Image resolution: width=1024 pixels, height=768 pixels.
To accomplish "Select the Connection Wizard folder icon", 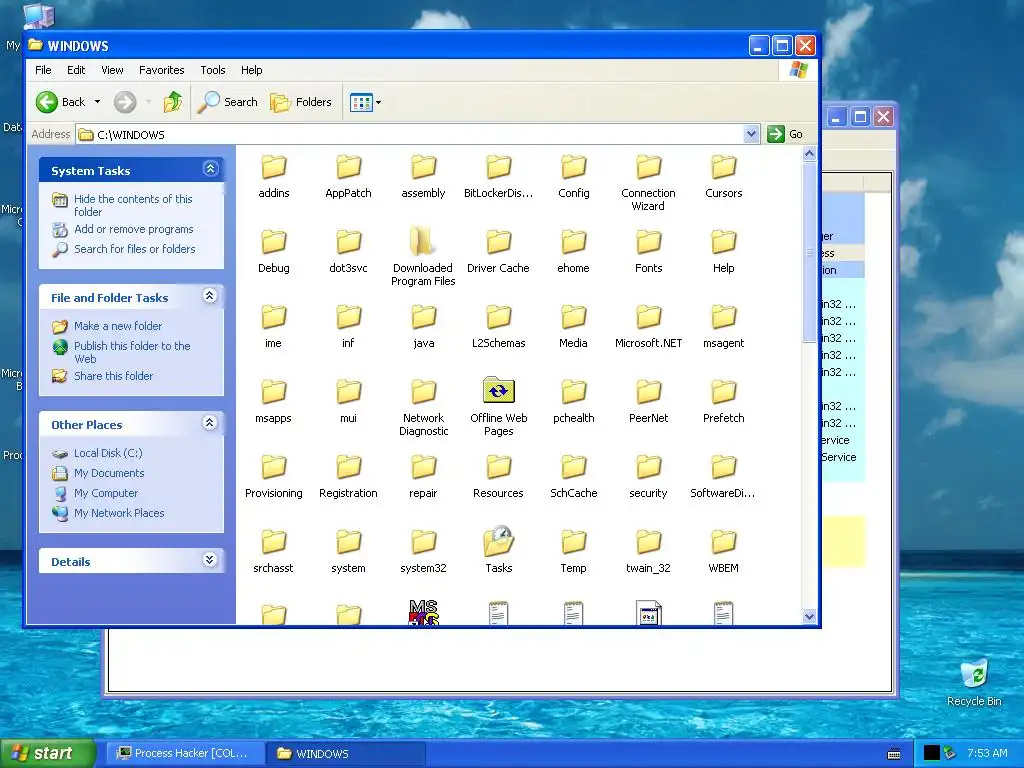I will 648,167.
